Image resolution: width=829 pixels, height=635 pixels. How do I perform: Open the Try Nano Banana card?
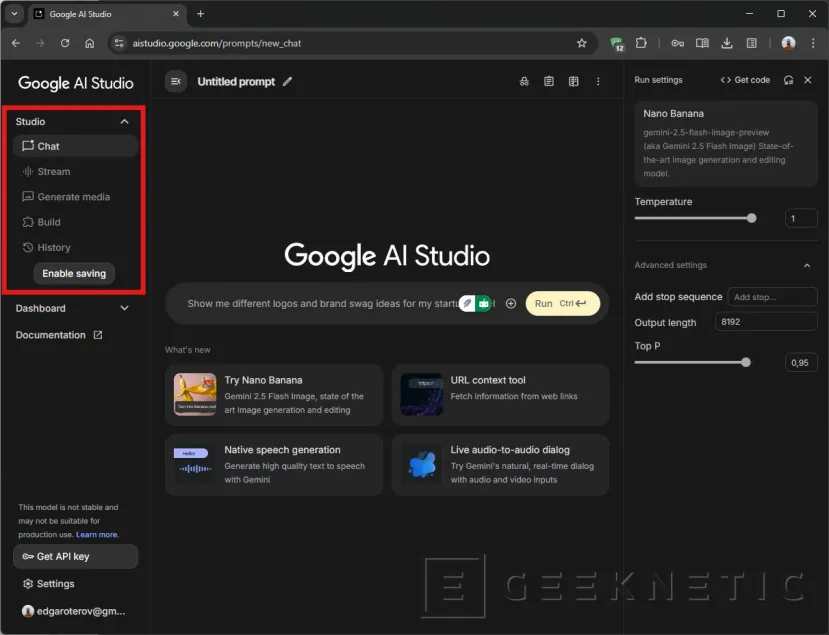tap(274, 394)
